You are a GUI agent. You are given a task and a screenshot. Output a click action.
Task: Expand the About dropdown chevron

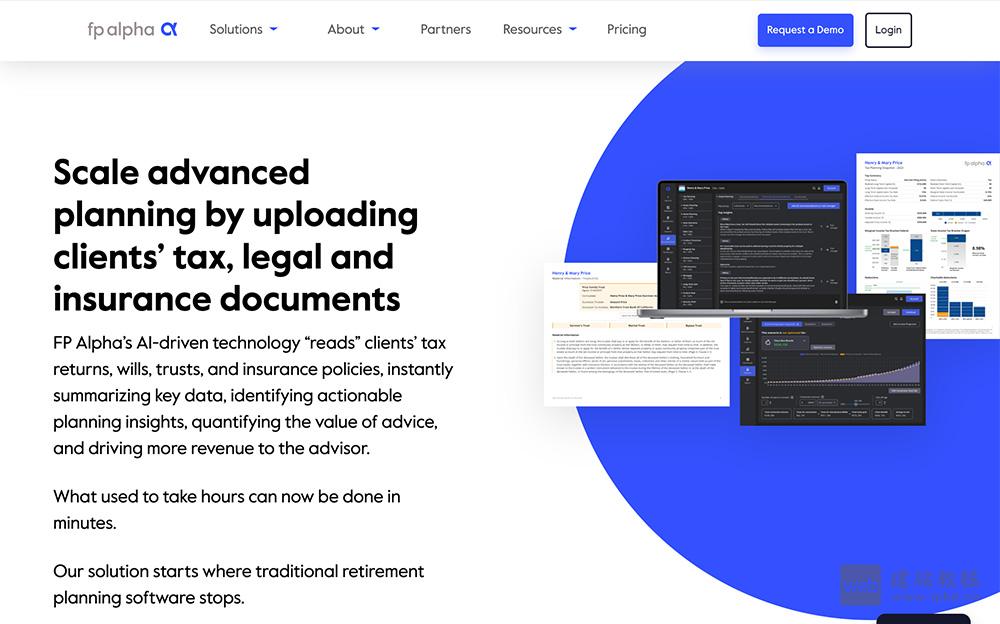[x=376, y=29]
